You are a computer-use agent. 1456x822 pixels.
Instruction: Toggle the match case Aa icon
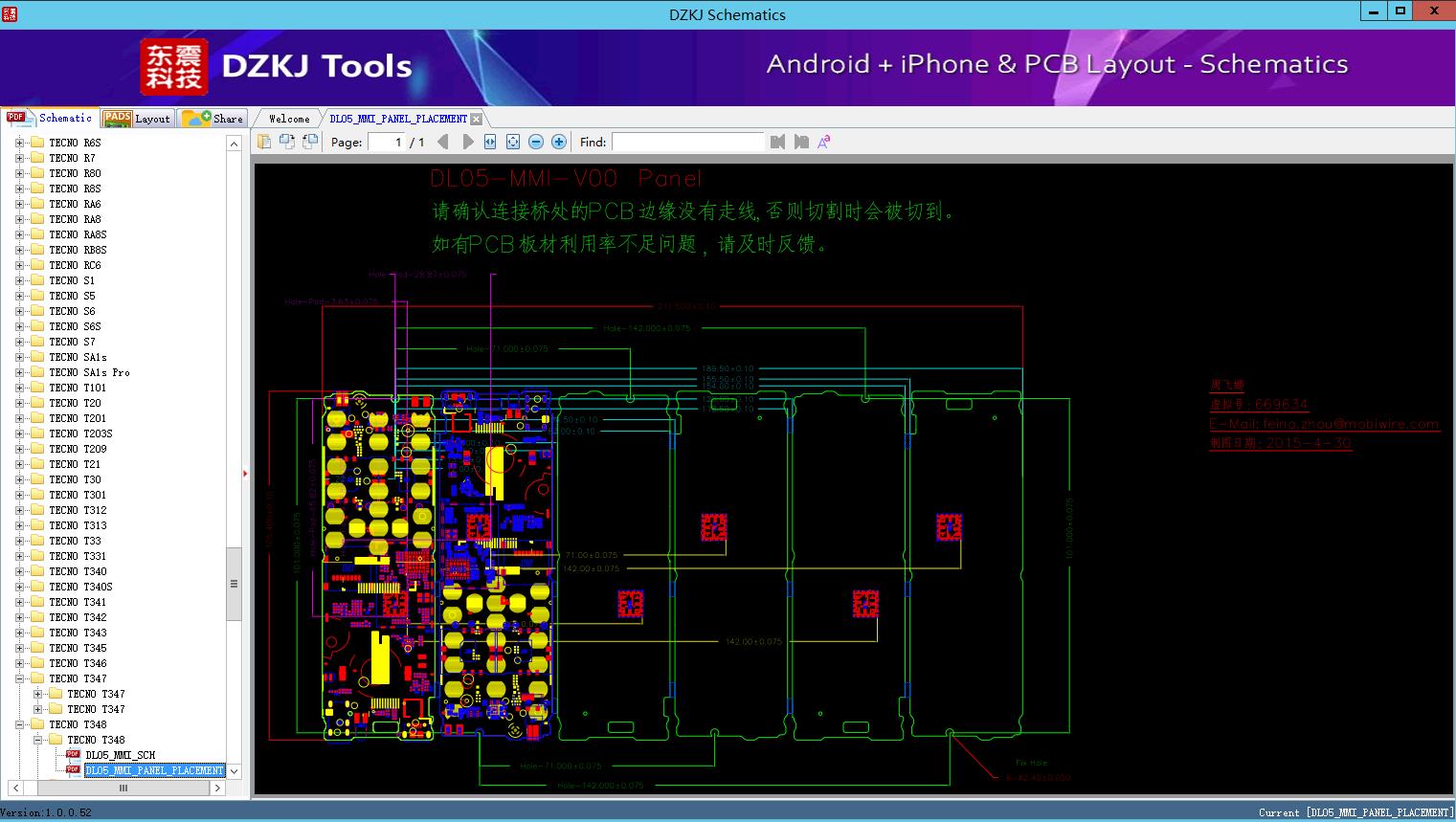[x=824, y=142]
